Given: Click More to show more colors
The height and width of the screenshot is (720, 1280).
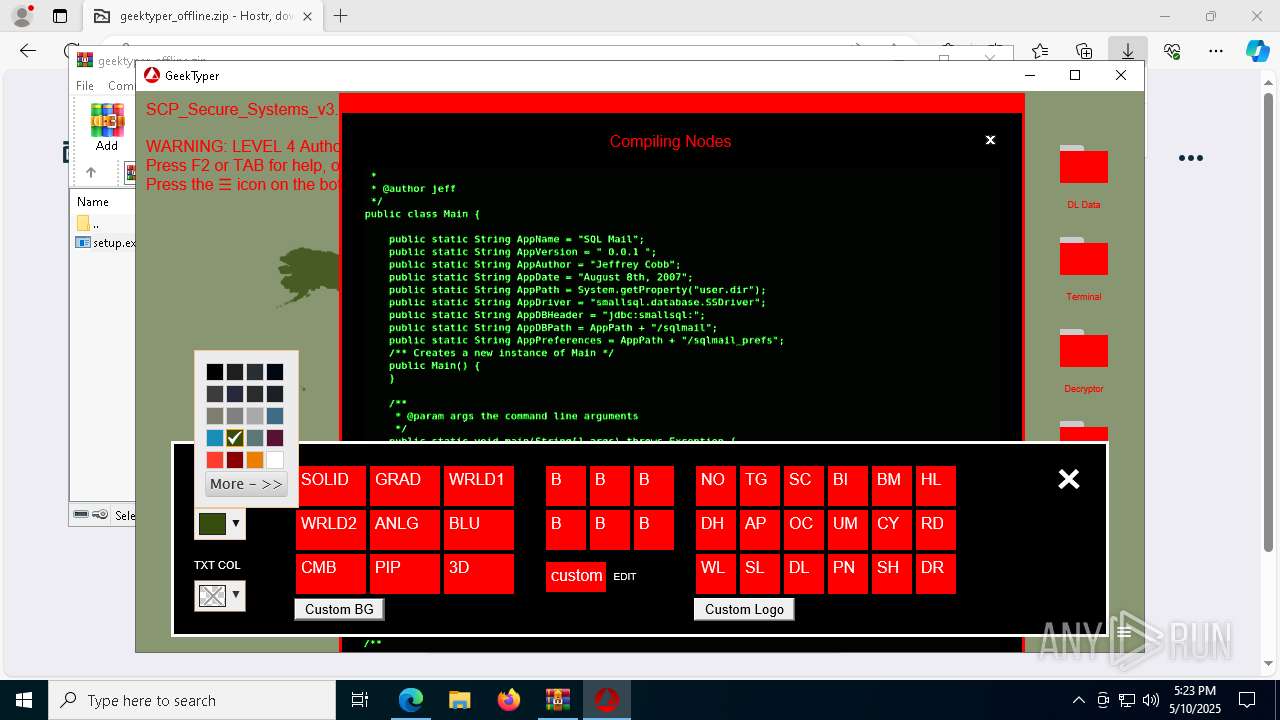Looking at the screenshot, I should point(246,484).
